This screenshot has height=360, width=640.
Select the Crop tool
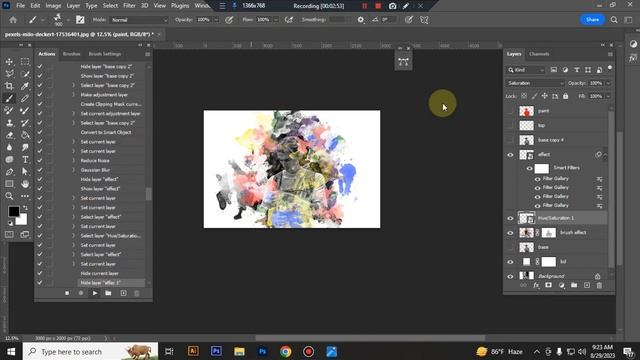coord(9,86)
